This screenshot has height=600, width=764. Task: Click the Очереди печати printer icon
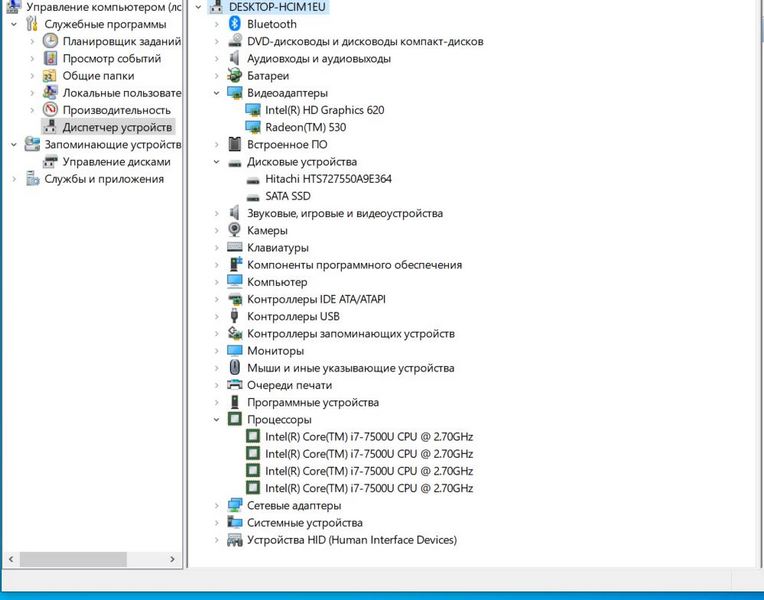pos(235,385)
